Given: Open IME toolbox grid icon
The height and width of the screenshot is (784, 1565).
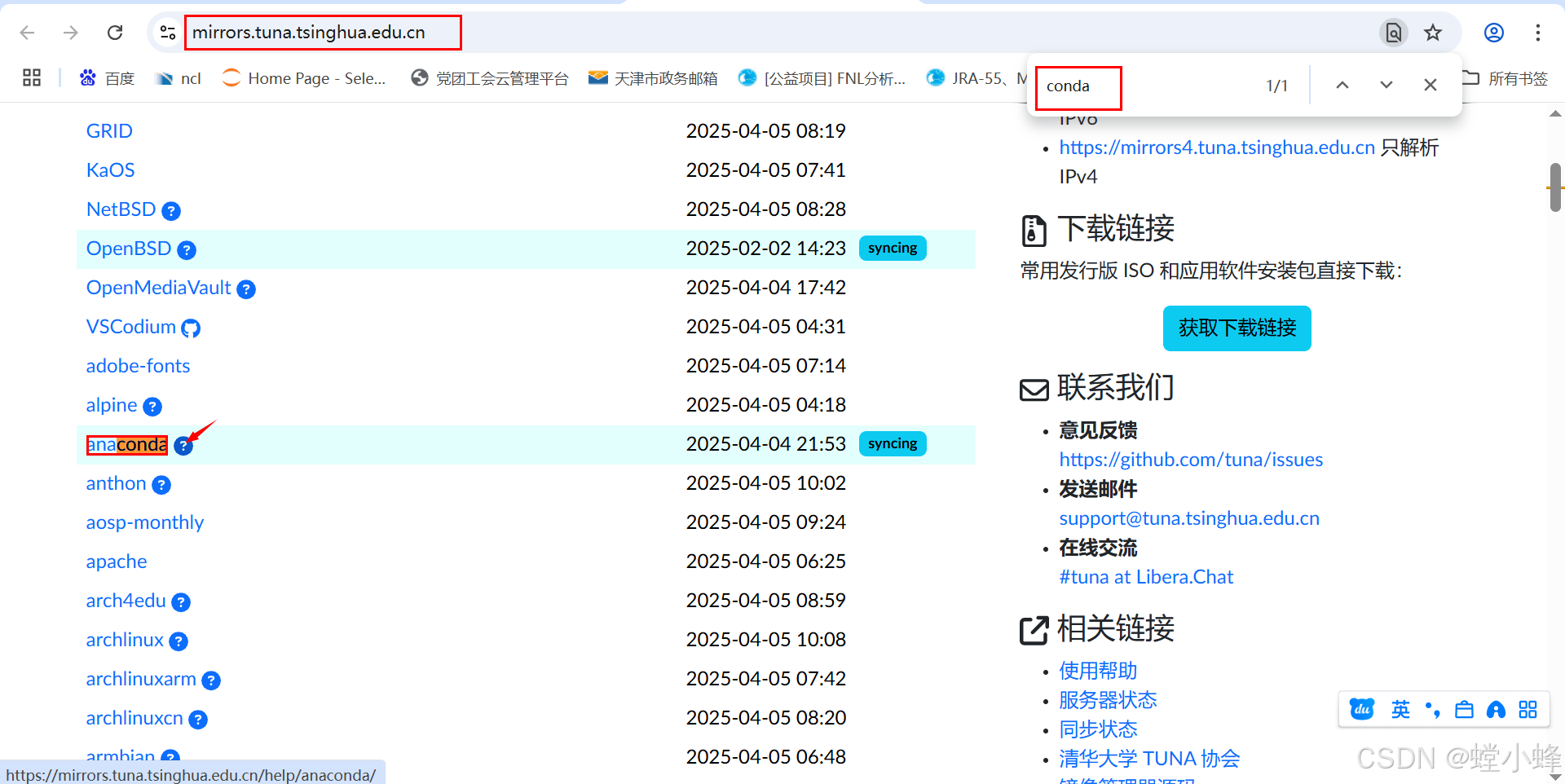Looking at the screenshot, I should point(1528,710).
